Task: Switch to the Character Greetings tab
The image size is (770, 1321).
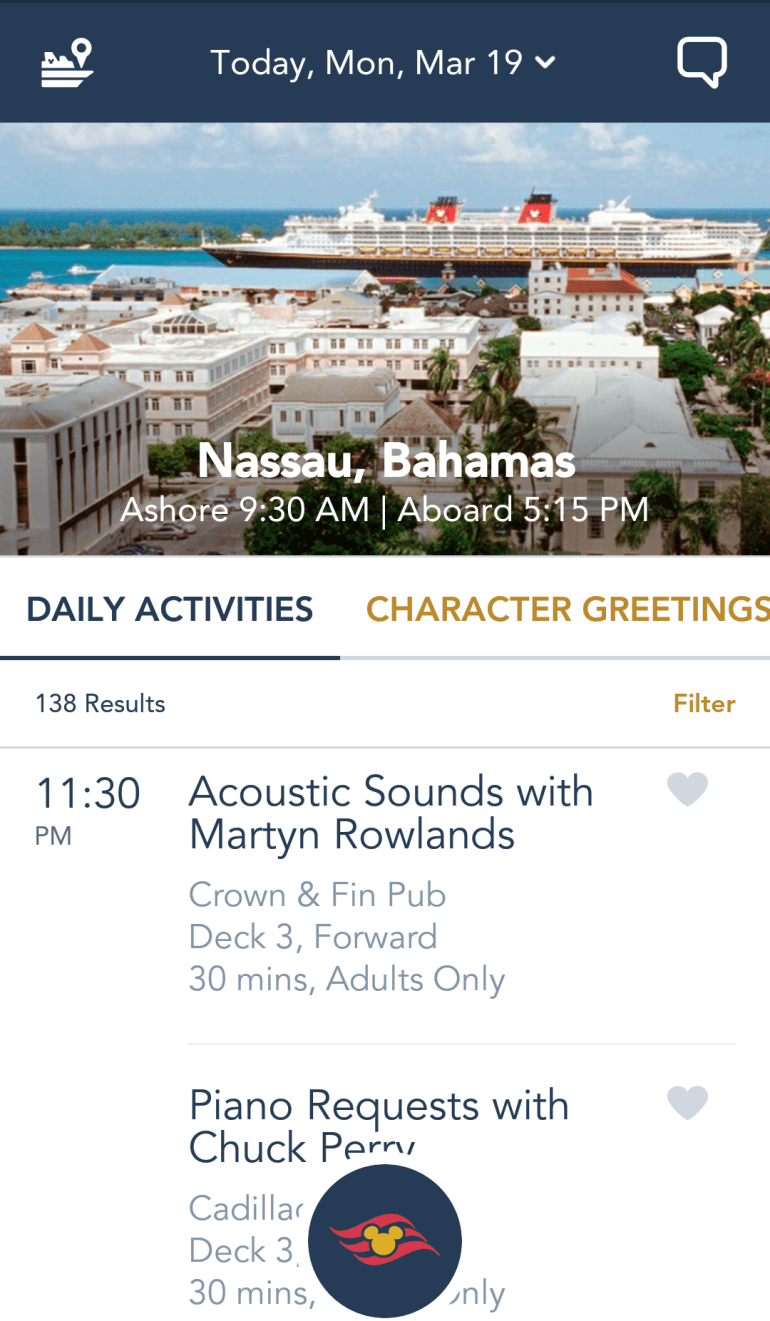Action: [x=567, y=609]
